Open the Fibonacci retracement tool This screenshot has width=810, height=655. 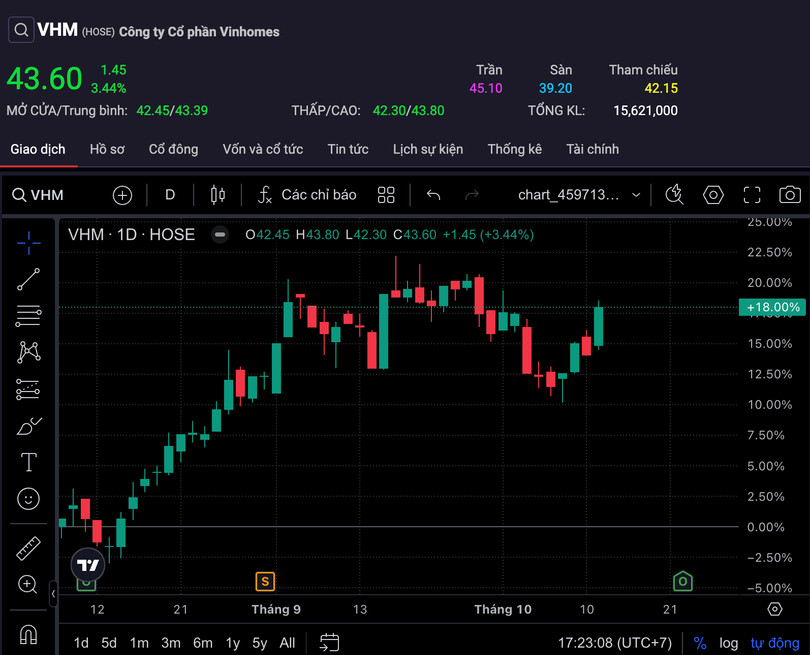pos(29,316)
